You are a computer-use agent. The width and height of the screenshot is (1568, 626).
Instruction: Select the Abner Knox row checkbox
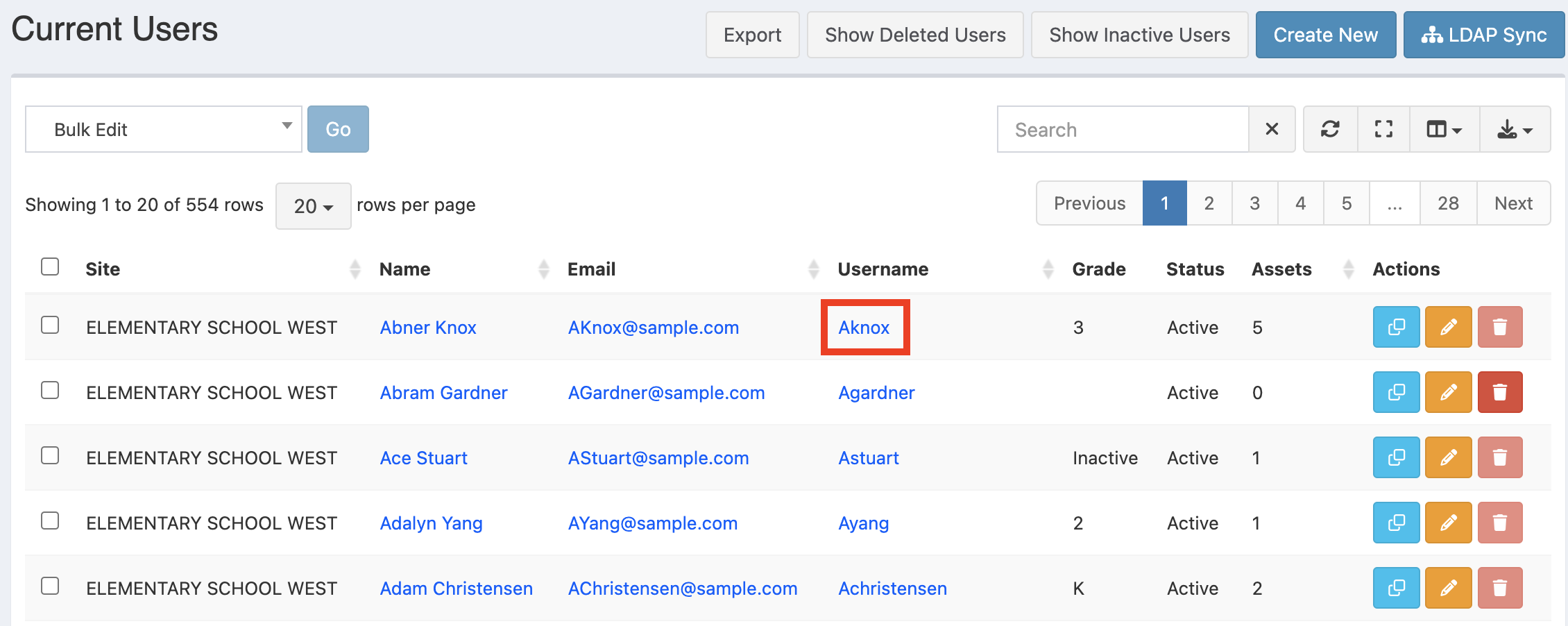click(x=50, y=325)
